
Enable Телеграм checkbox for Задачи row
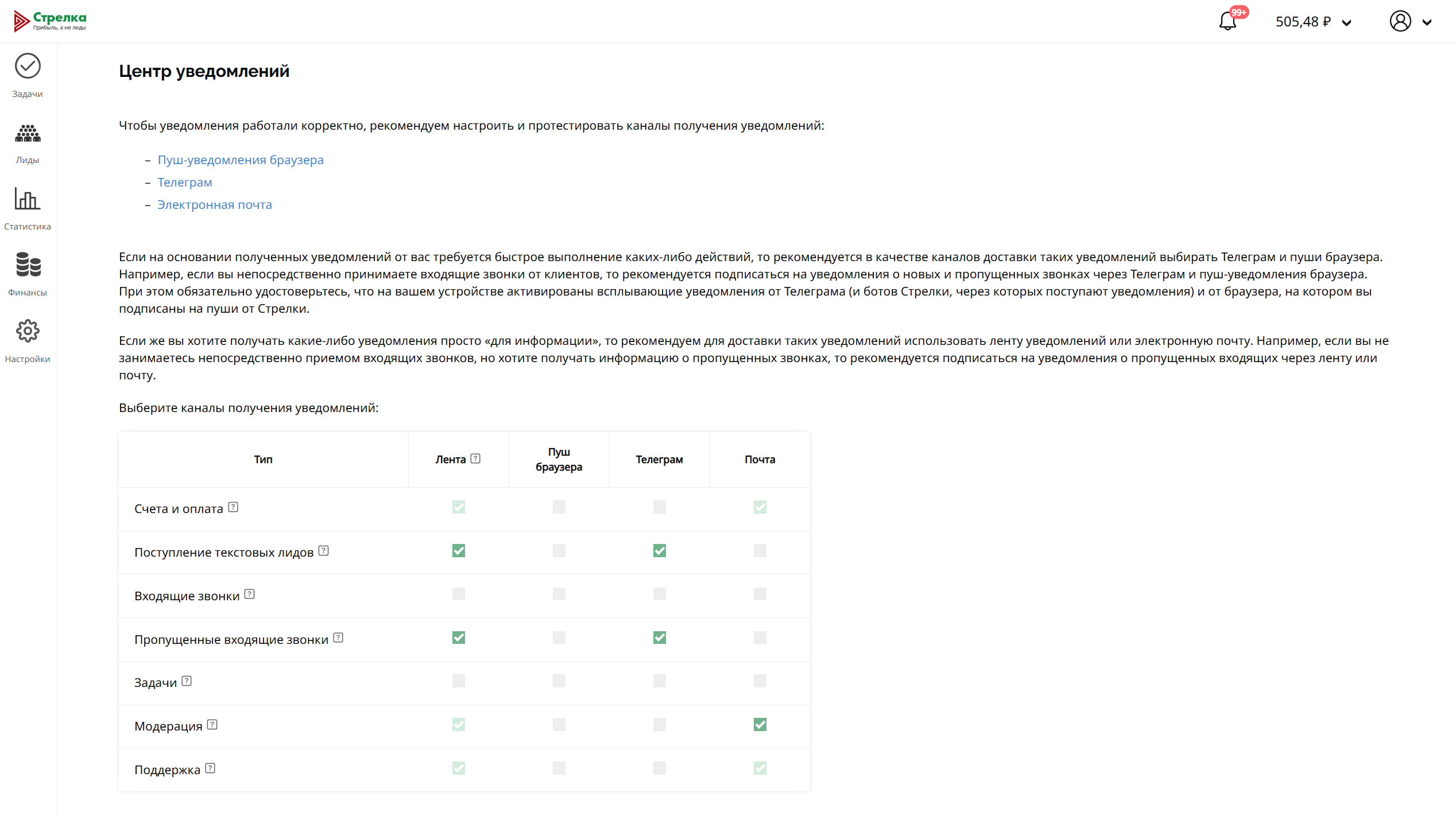tap(660, 681)
